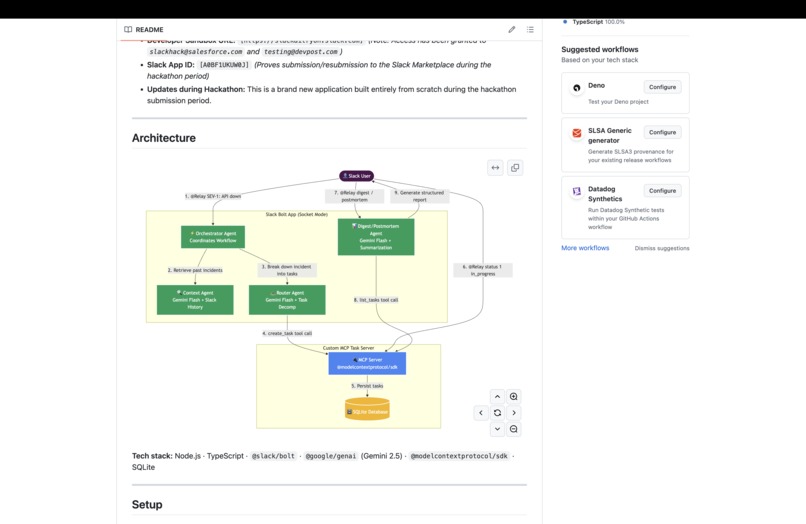Open the README outline list icon
Viewport: 806px width, 524px height.
(x=530, y=29)
